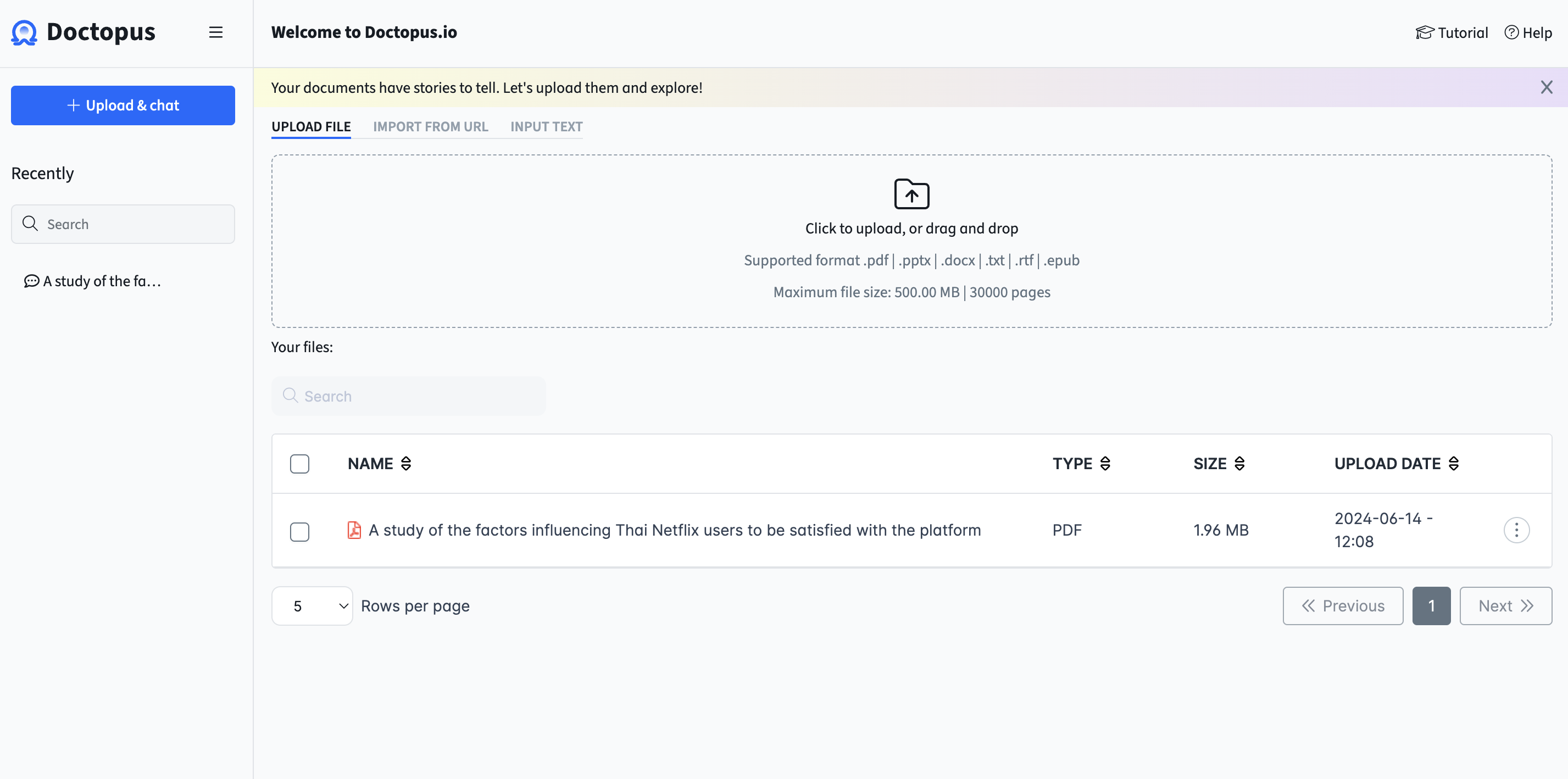Select the checkbox for the Netflix study file
The width and height of the screenshot is (1568, 779).
coord(299,531)
